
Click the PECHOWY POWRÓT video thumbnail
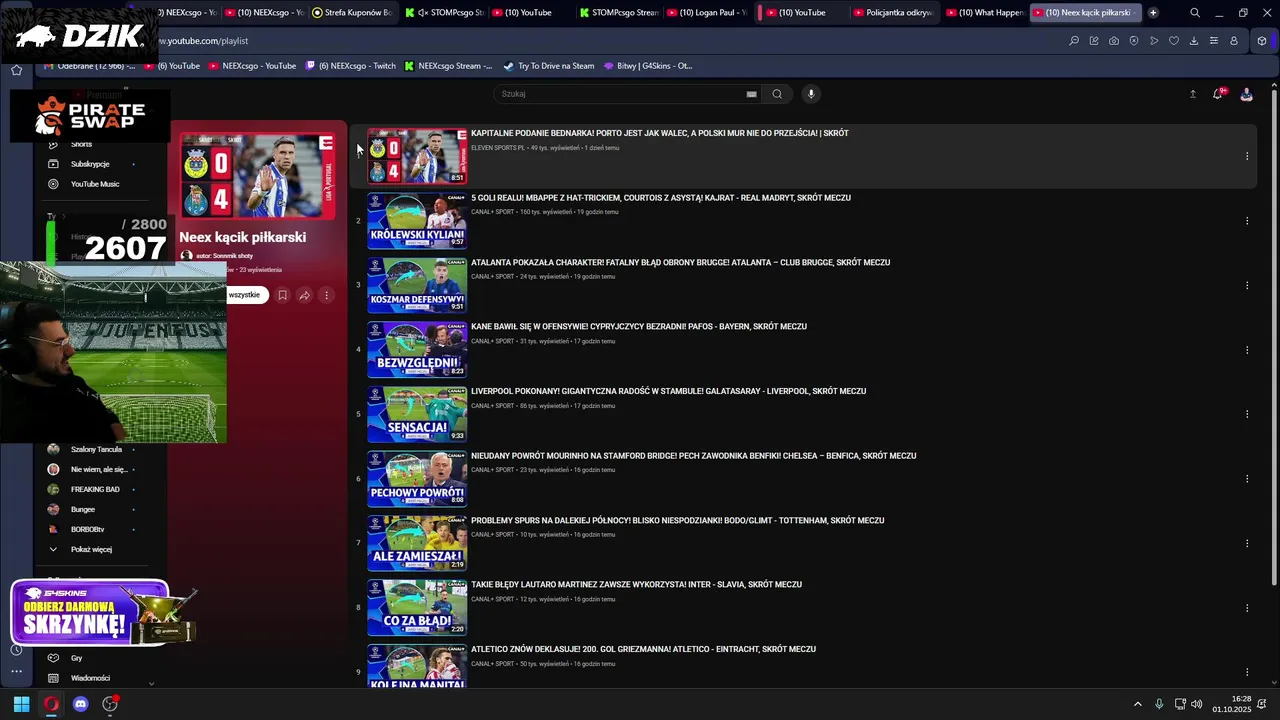pyautogui.click(x=417, y=479)
